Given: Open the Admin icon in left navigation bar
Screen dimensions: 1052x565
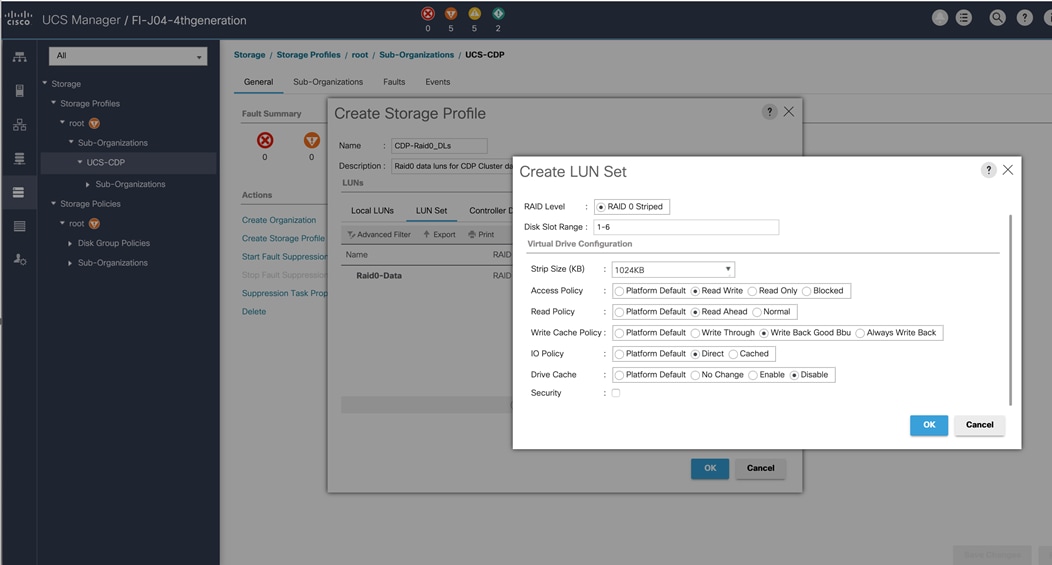Looking at the screenshot, I should [19, 260].
